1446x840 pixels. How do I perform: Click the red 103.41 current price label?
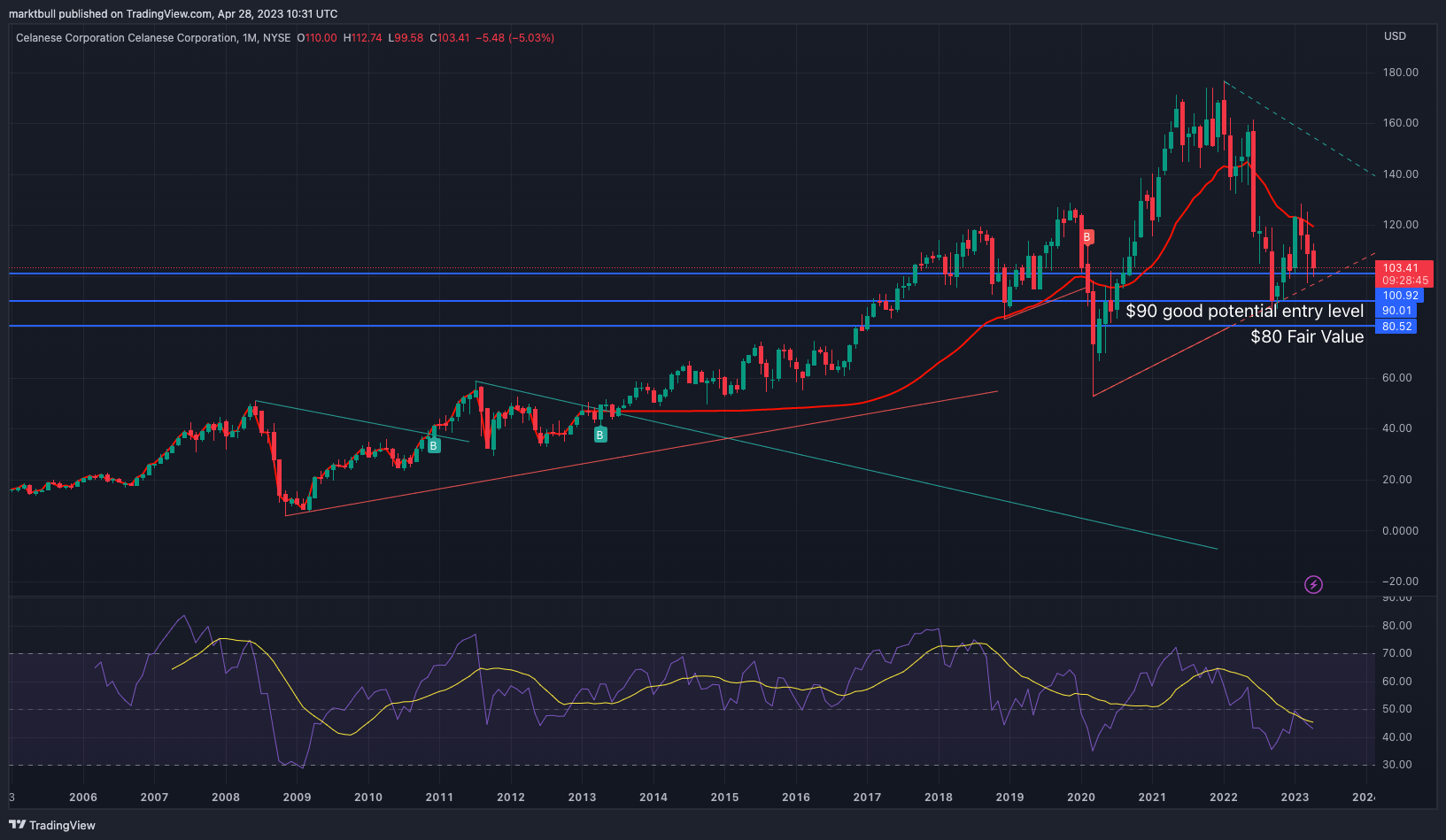[1403, 268]
